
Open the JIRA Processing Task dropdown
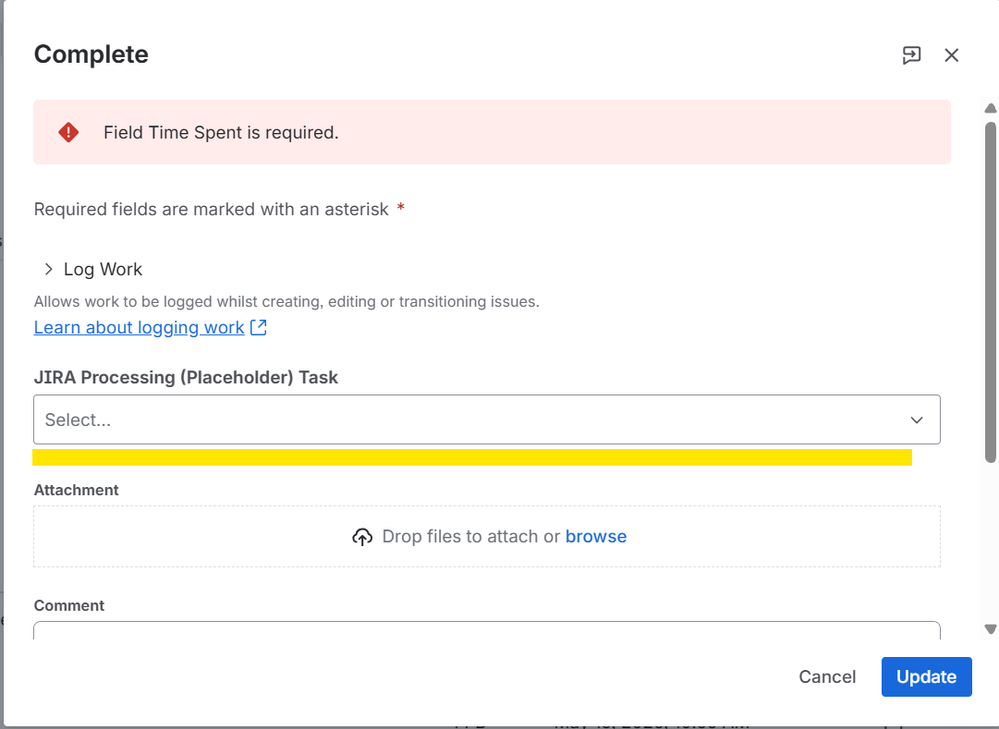(x=487, y=419)
